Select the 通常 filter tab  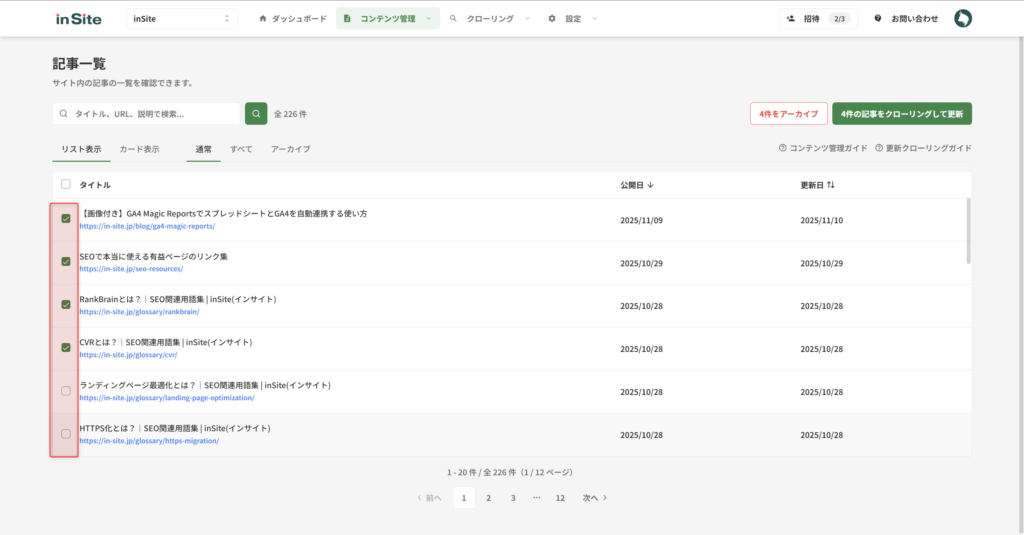pos(204,149)
